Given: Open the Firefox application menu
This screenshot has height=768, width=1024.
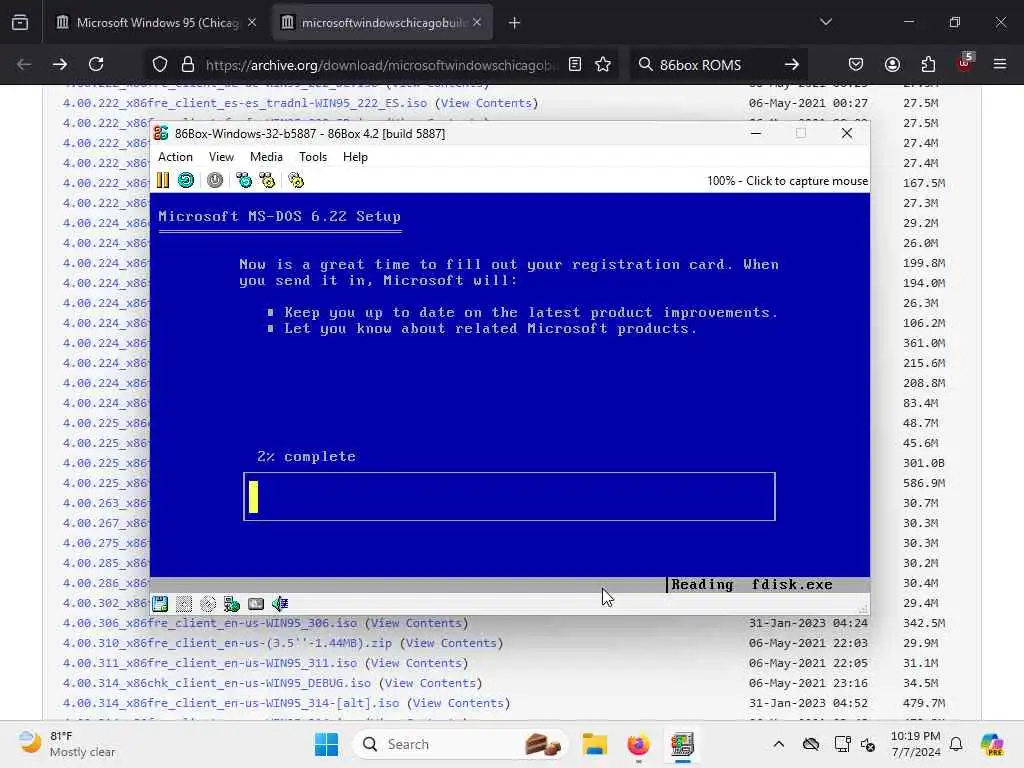Looking at the screenshot, I should click(x=1000, y=64).
